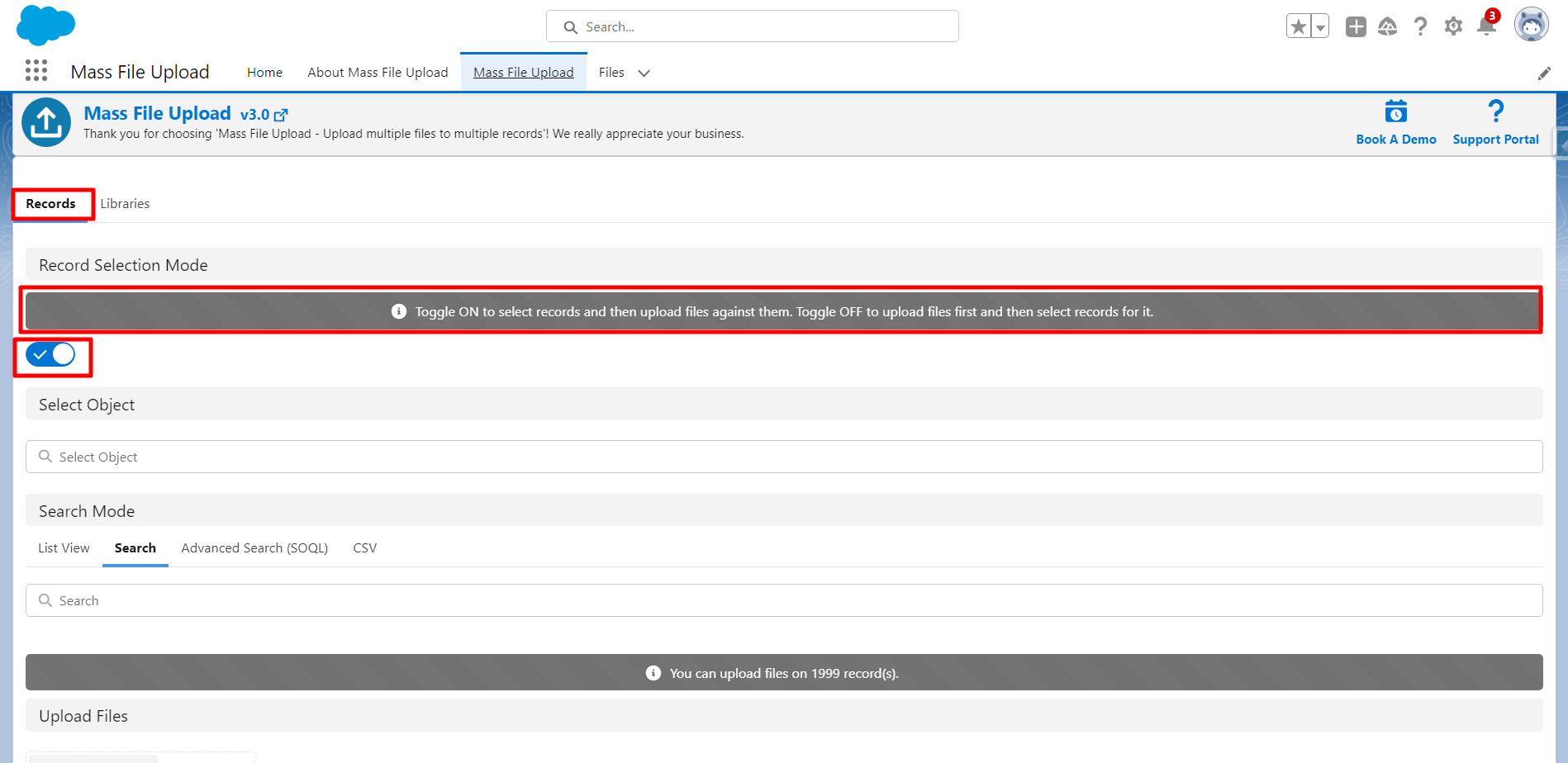This screenshot has height=763, width=1568.
Task: Open the Notifications bell
Action: (1486, 26)
